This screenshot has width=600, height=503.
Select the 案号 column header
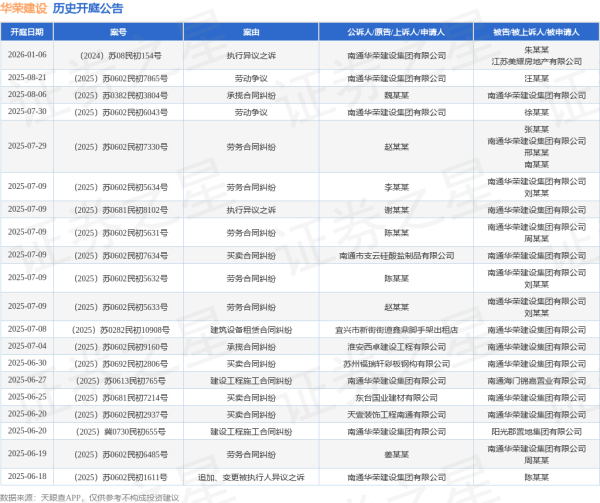(118, 32)
